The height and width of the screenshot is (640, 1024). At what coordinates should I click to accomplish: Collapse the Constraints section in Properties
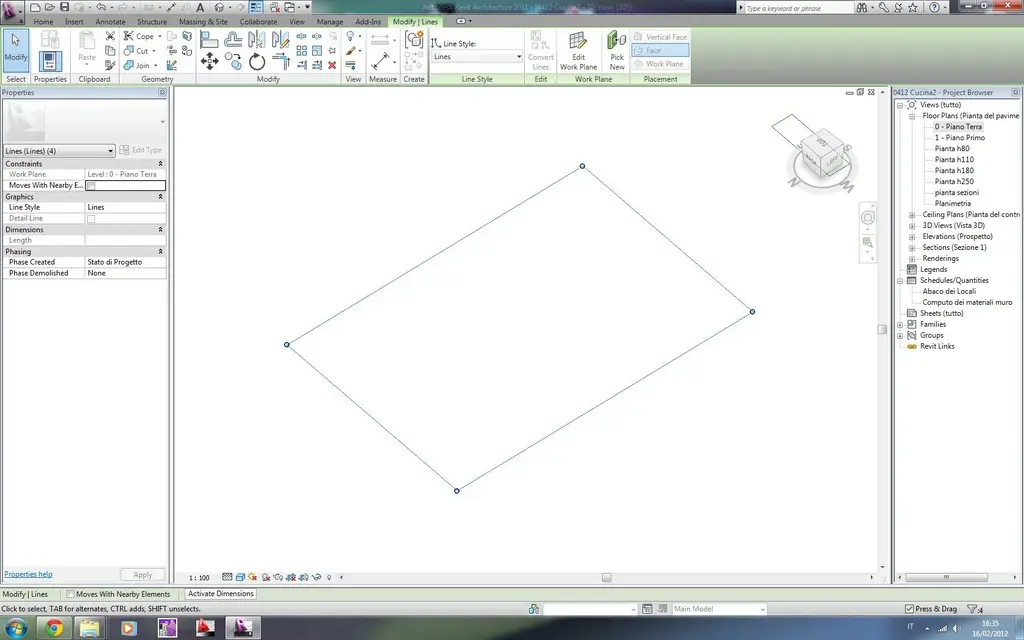[161, 164]
